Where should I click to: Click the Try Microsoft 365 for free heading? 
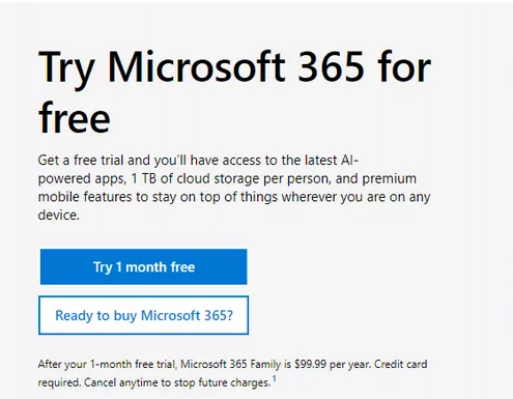click(x=235, y=92)
